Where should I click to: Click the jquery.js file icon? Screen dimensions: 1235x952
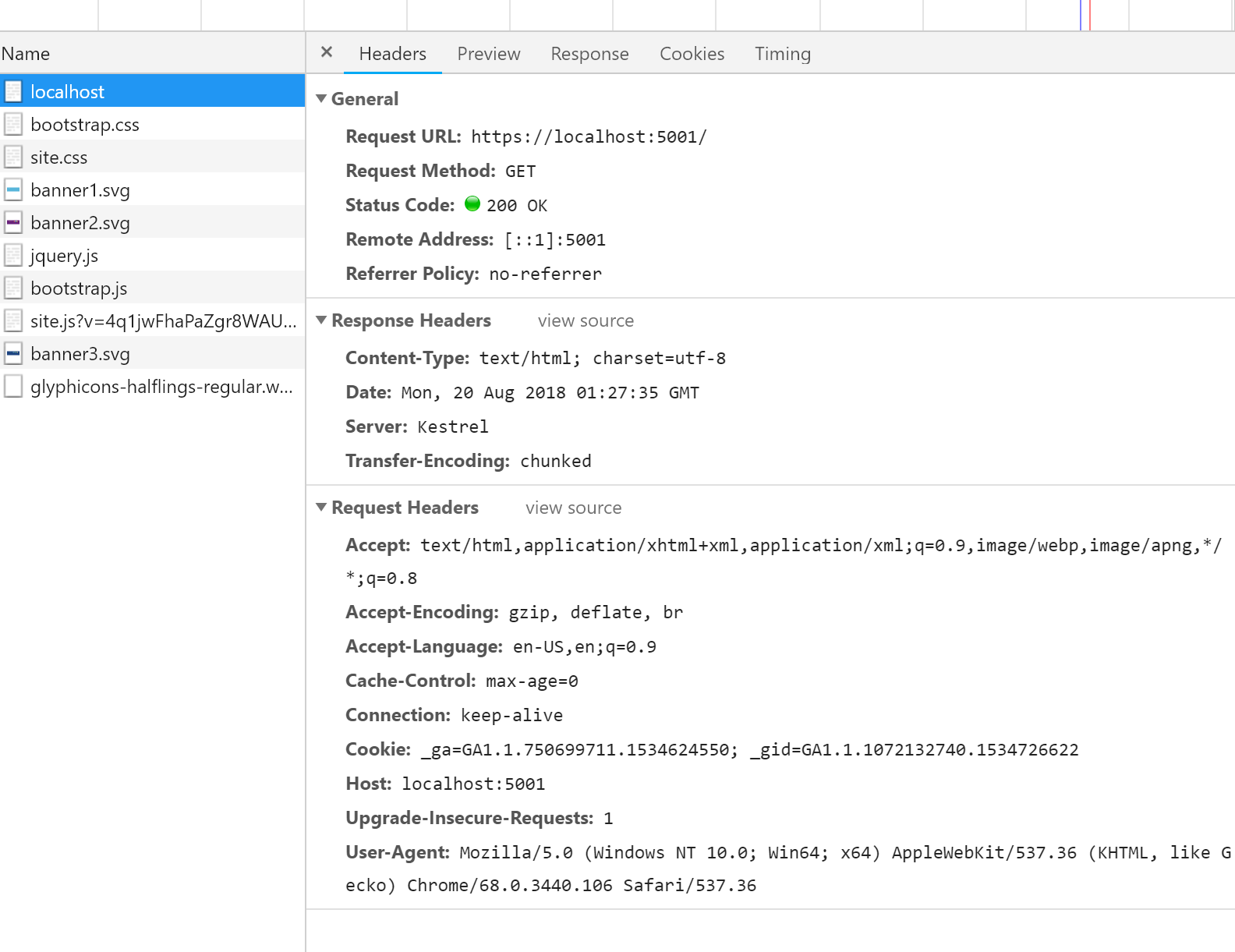click(x=13, y=256)
